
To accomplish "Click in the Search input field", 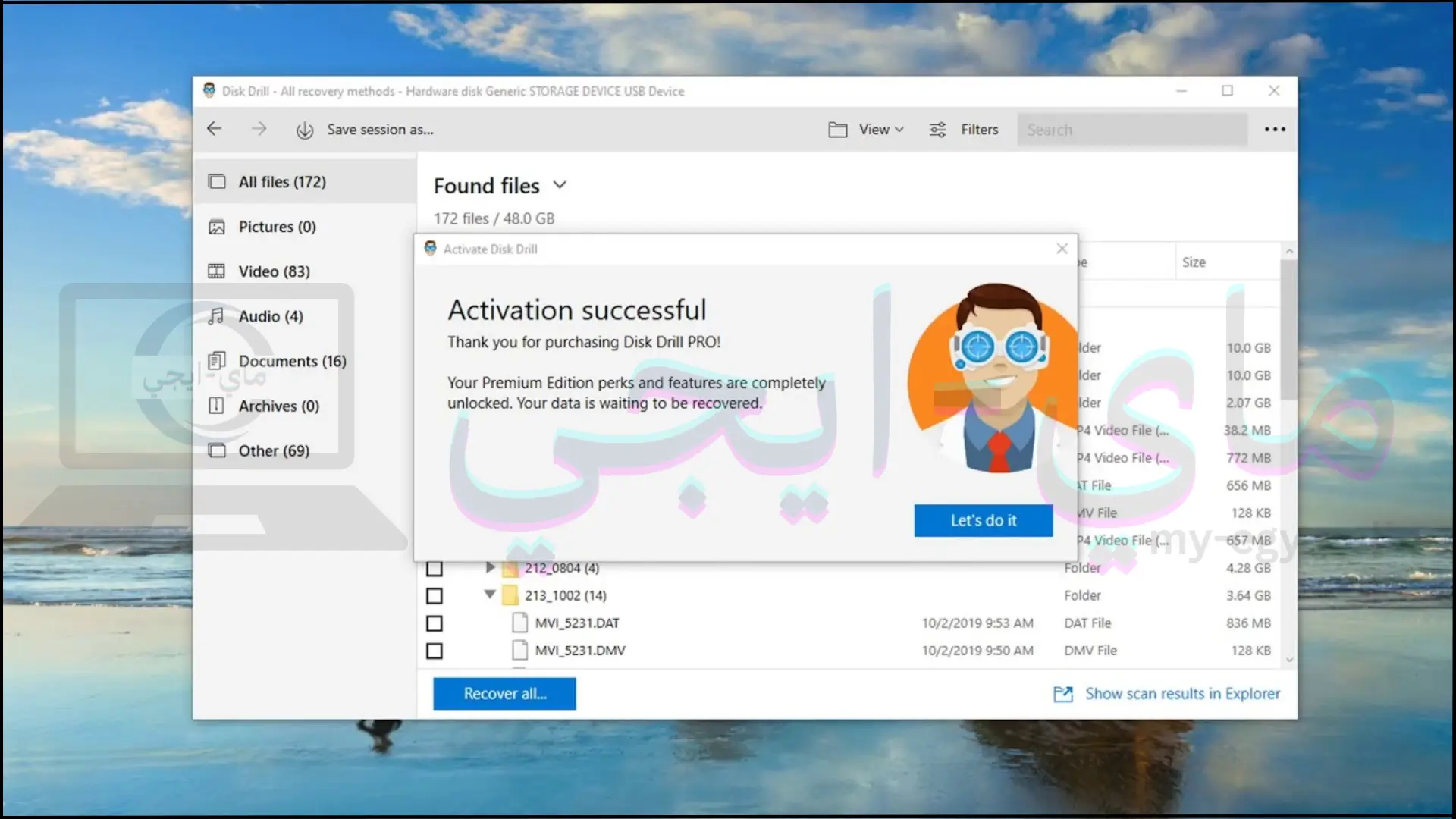I will pos(1132,130).
